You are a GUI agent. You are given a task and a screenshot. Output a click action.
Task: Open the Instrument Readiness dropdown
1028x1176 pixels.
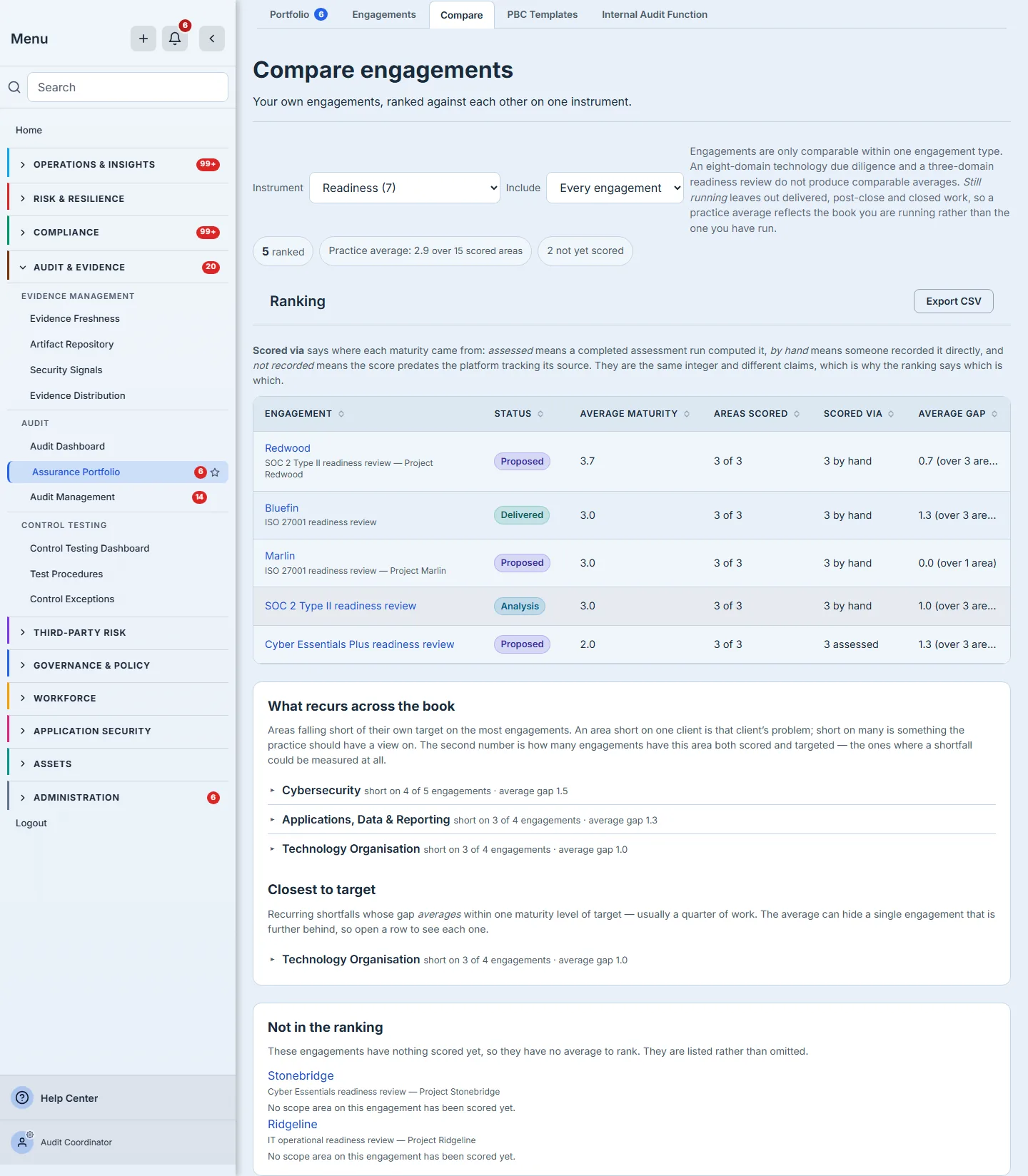click(405, 188)
